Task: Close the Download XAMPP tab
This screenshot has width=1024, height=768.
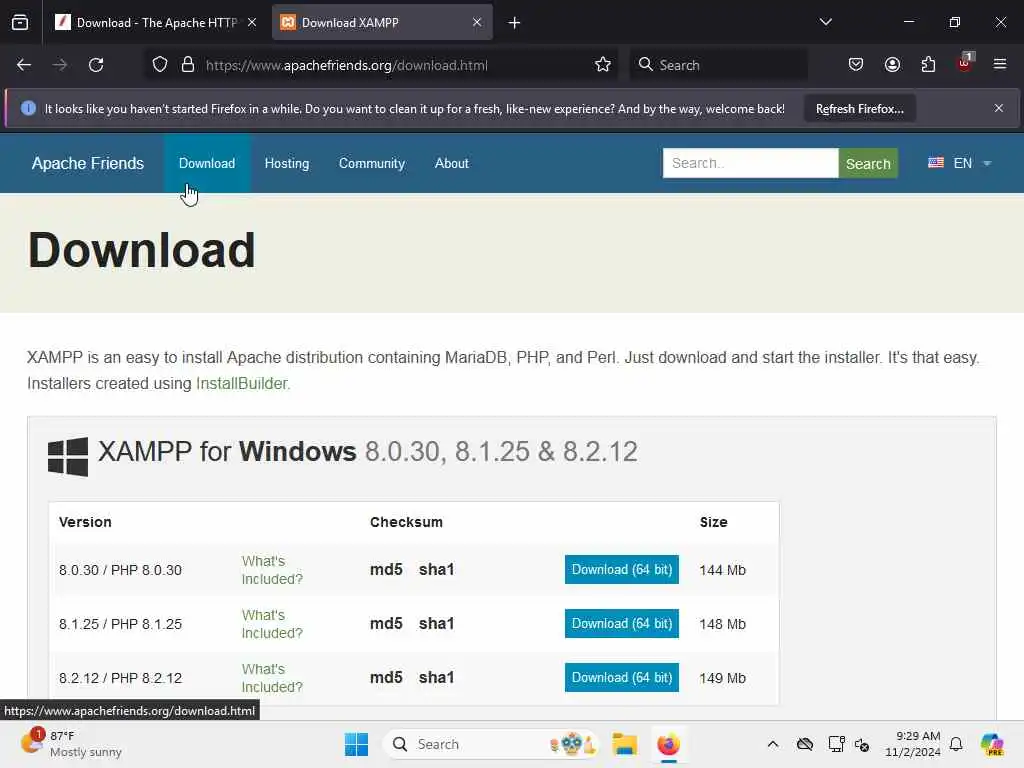Action: 477,22
